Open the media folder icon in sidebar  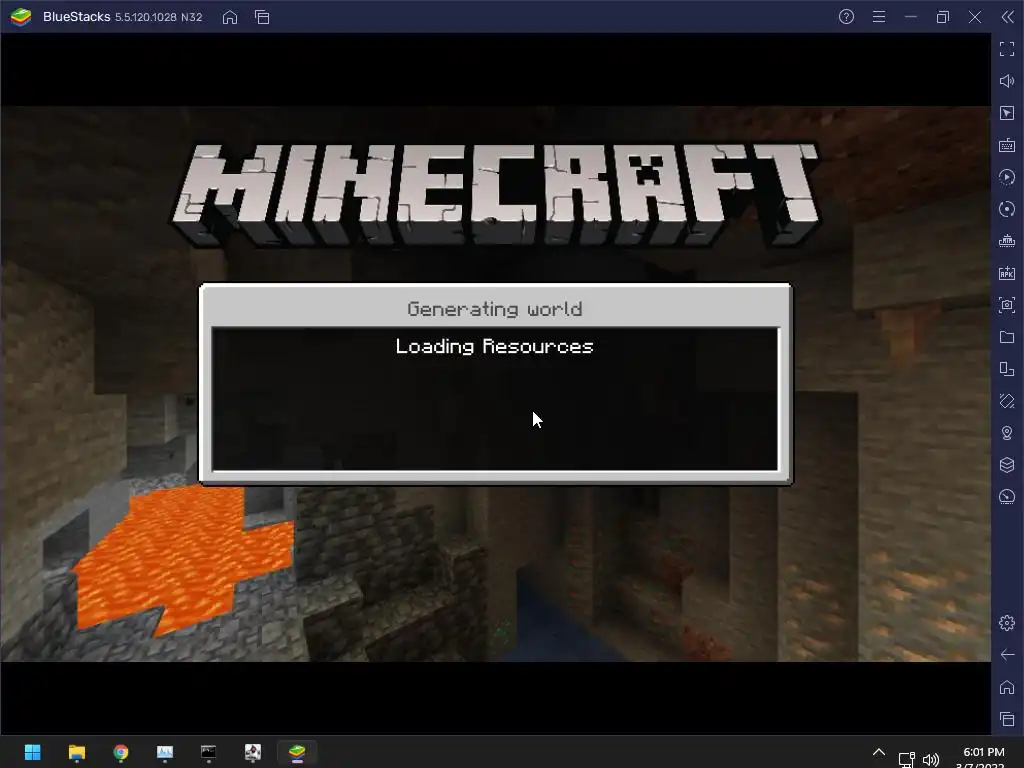(x=1007, y=337)
